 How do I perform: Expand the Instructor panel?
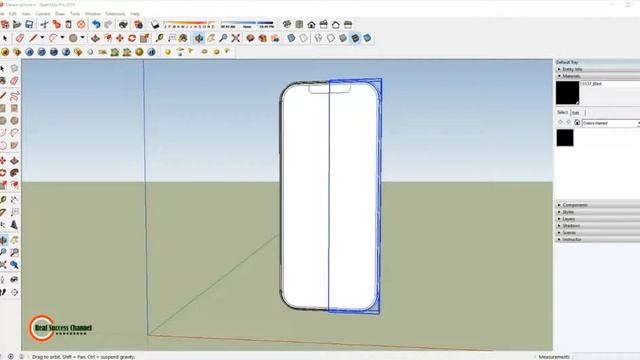coord(598,240)
